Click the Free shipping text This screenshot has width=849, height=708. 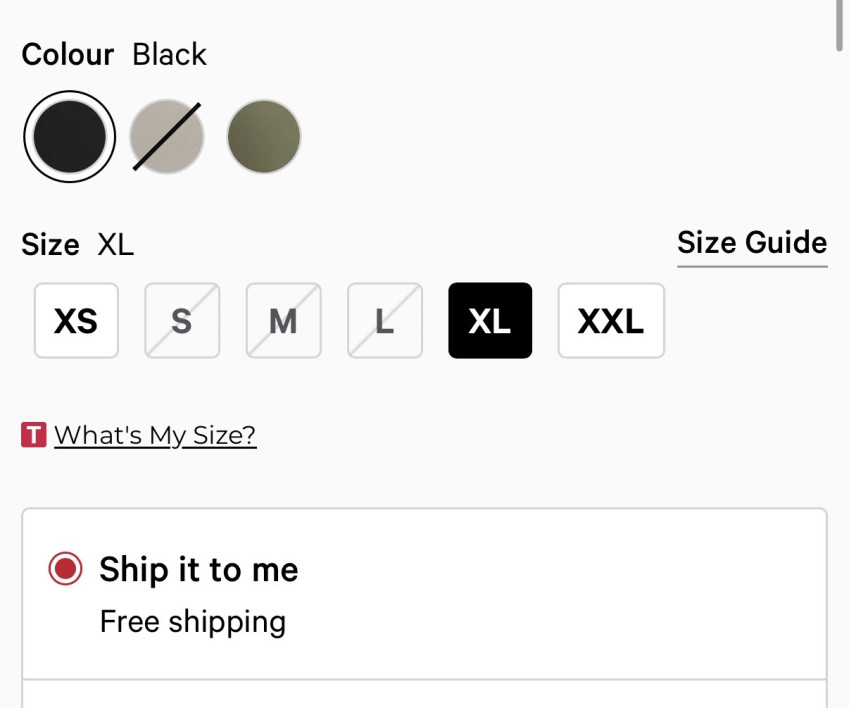[193, 622]
